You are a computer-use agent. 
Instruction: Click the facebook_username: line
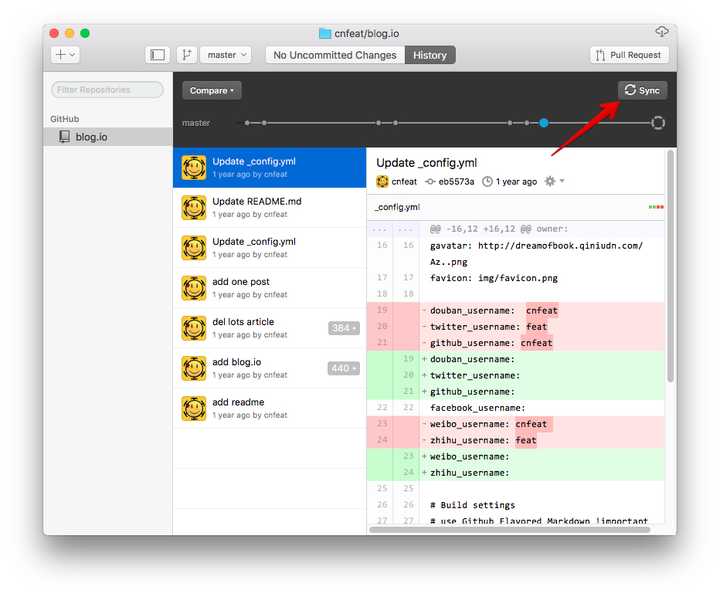click(x=516, y=408)
